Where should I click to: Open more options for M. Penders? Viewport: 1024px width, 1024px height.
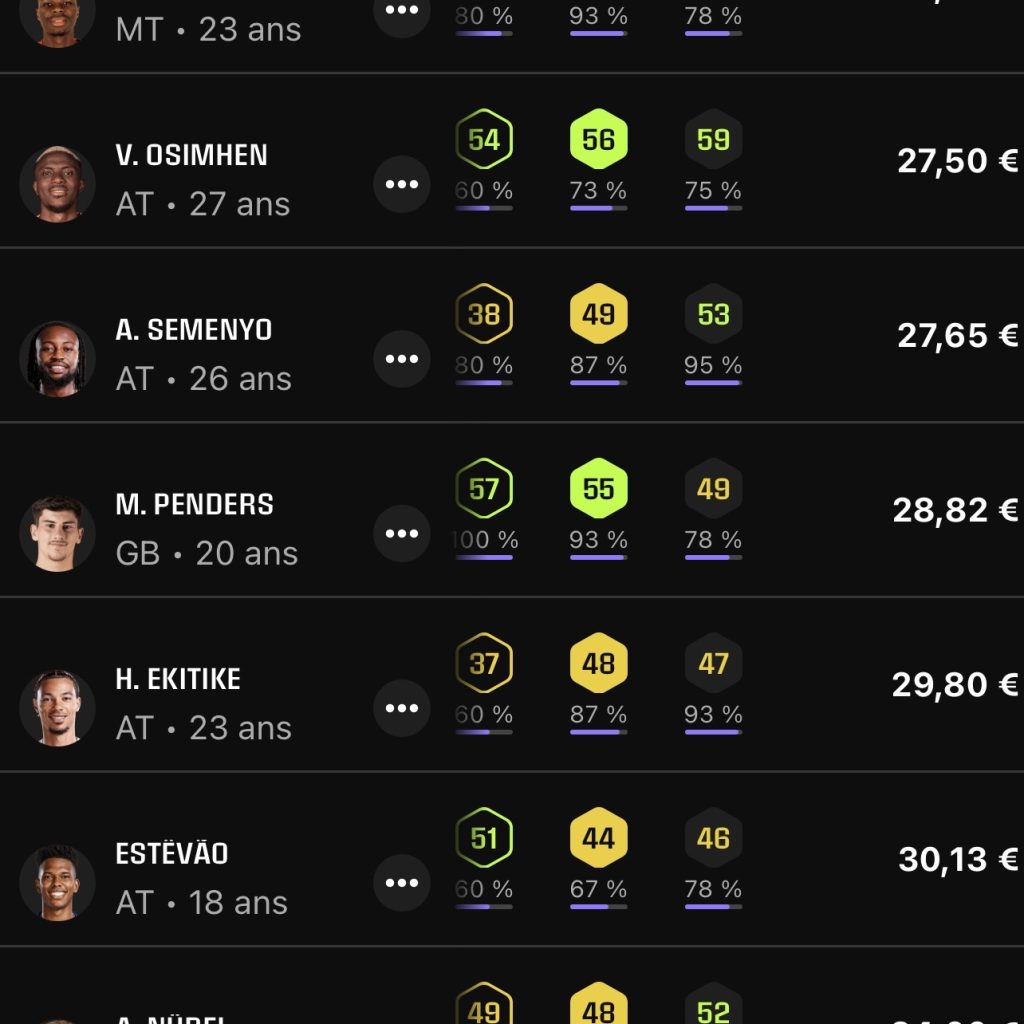(x=402, y=534)
